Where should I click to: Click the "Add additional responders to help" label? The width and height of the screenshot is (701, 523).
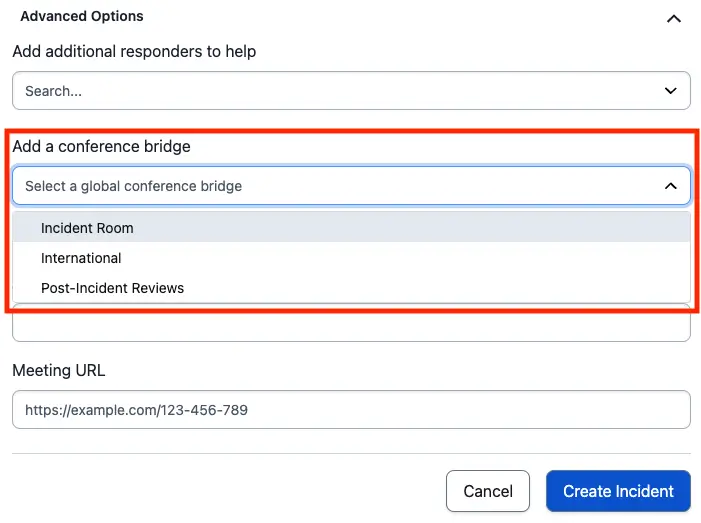click(134, 51)
